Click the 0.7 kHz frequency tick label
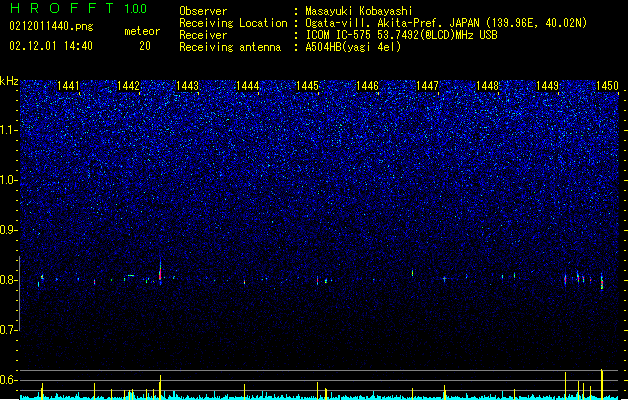Image resolution: width=629 pixels, height=400 pixels. (x=8, y=330)
